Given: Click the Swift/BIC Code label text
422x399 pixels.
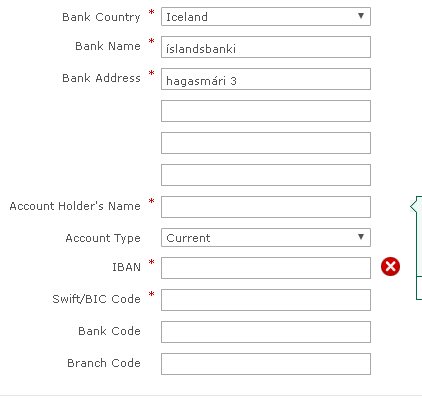Looking at the screenshot, I should point(96,299).
